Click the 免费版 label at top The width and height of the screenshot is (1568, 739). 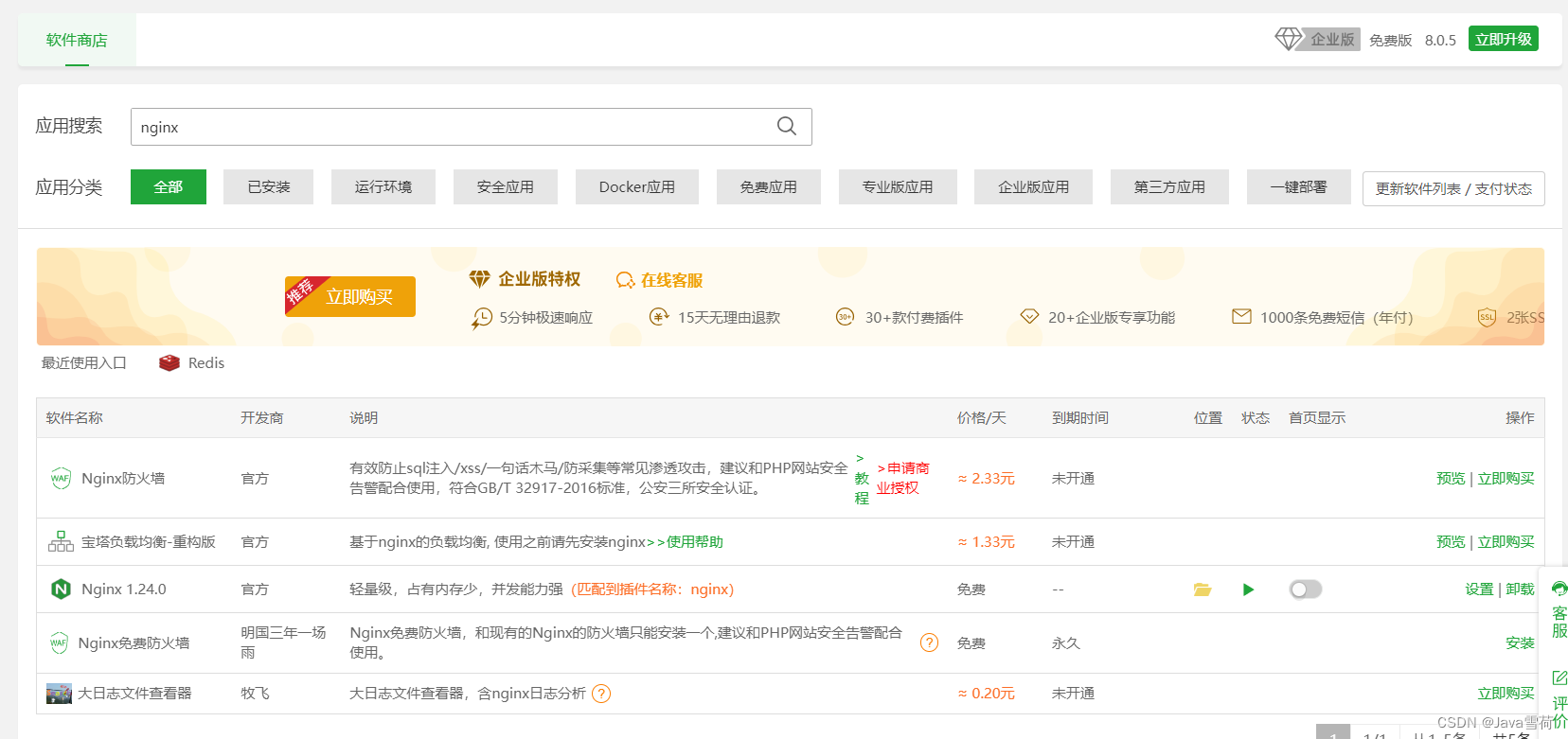click(x=1390, y=40)
